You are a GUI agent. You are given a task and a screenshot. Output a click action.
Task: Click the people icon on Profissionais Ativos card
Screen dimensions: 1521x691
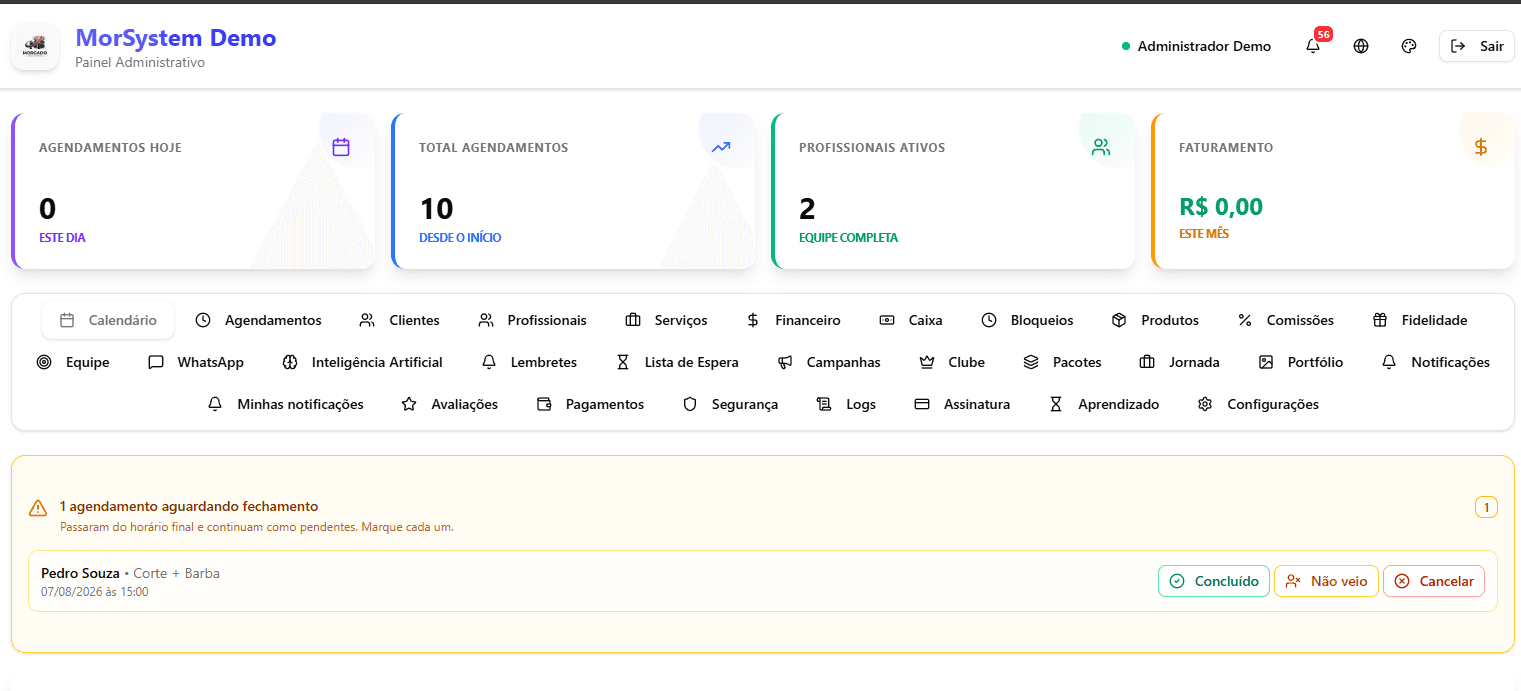[x=1101, y=147]
